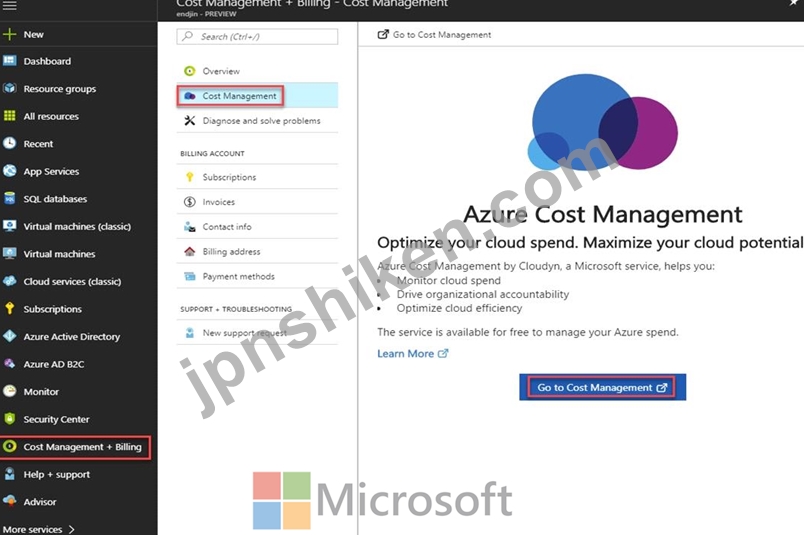Click the Azure AD B2C icon

tap(9, 364)
